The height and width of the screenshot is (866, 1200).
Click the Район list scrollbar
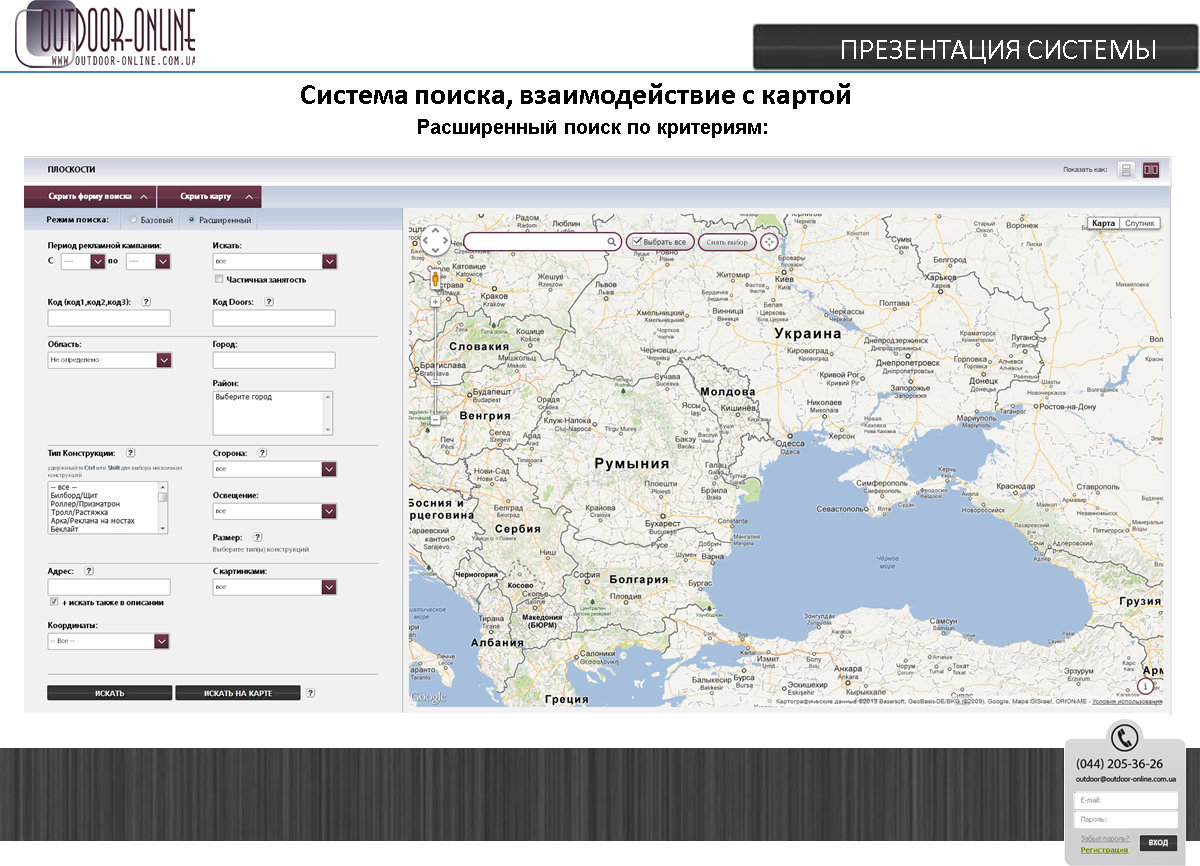(326, 412)
